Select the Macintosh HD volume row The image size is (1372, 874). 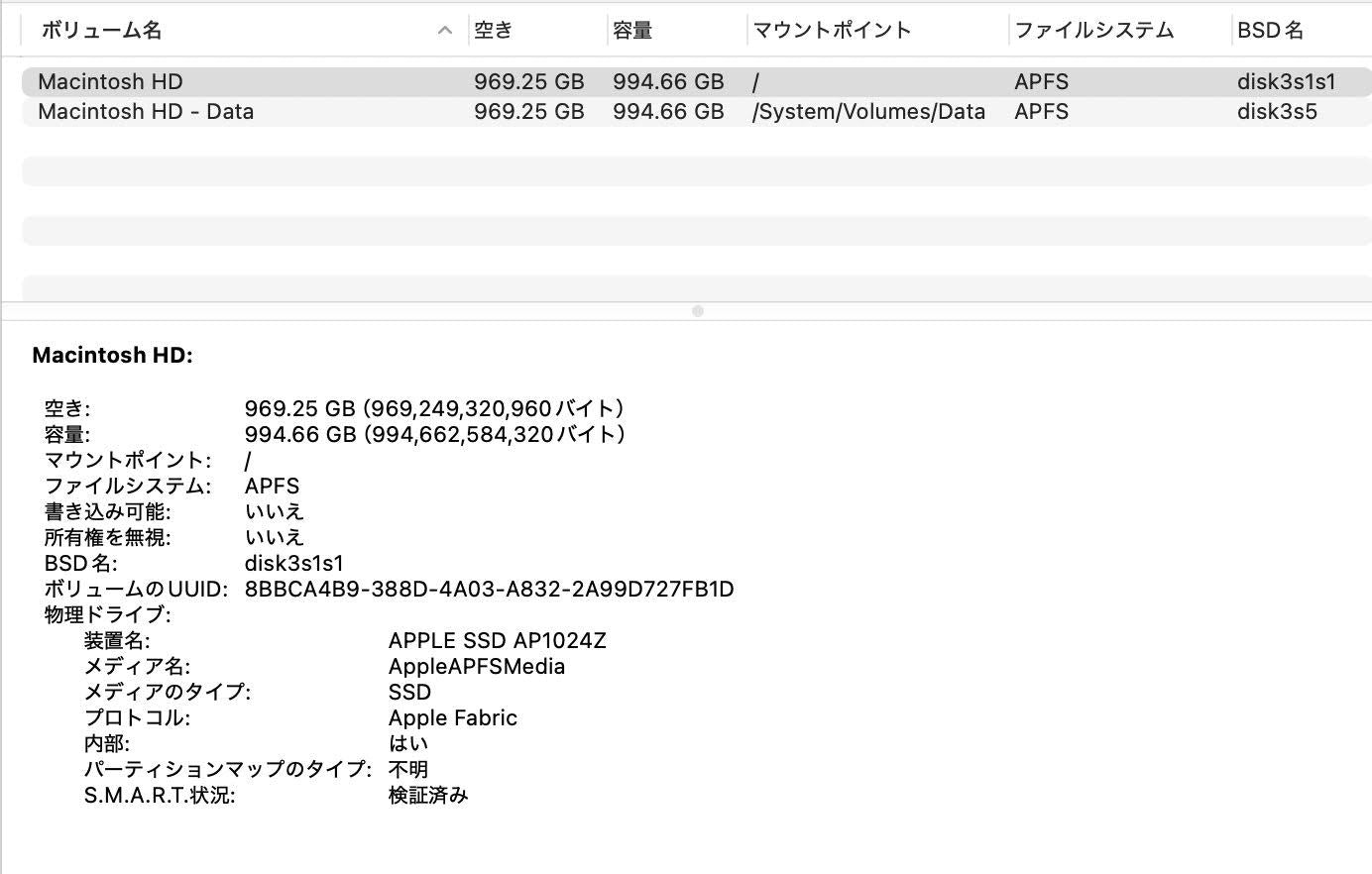pos(110,81)
